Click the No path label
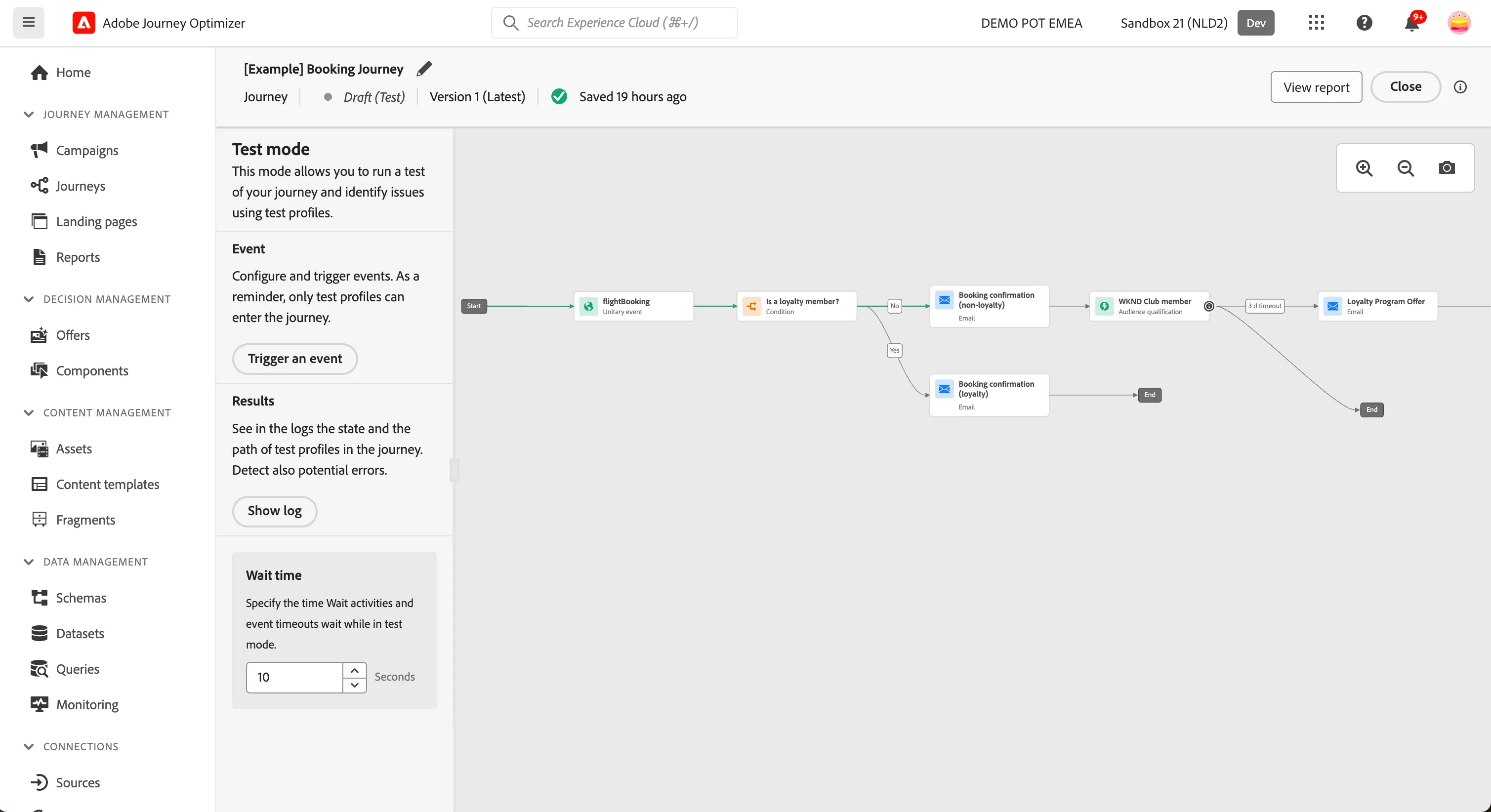 (895, 306)
